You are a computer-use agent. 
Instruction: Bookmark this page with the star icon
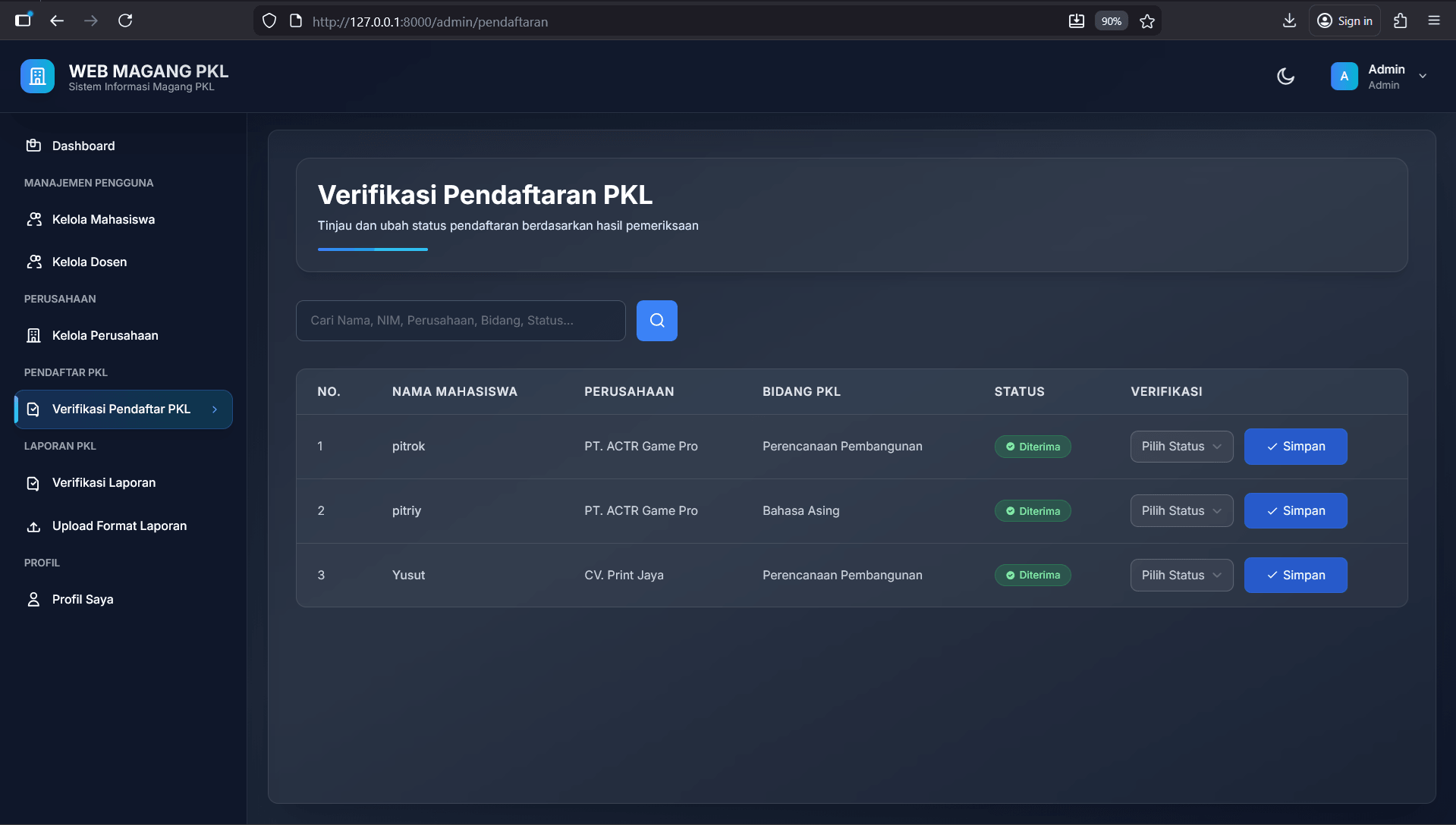pyautogui.click(x=1147, y=21)
